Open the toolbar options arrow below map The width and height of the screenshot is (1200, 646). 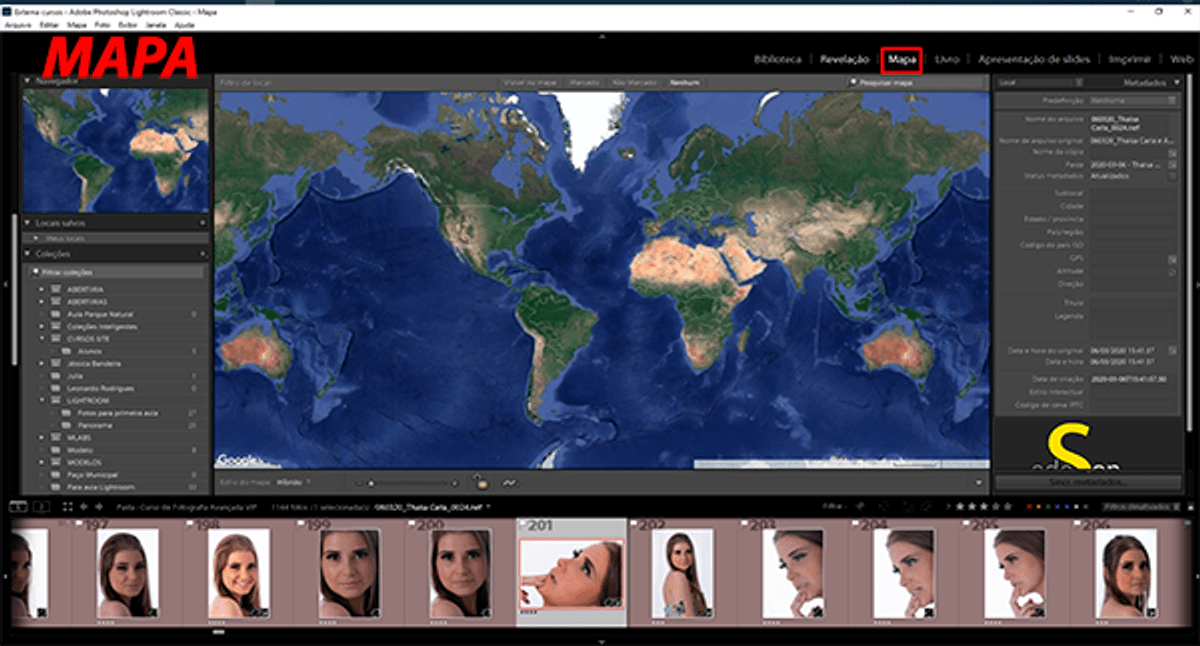click(978, 482)
